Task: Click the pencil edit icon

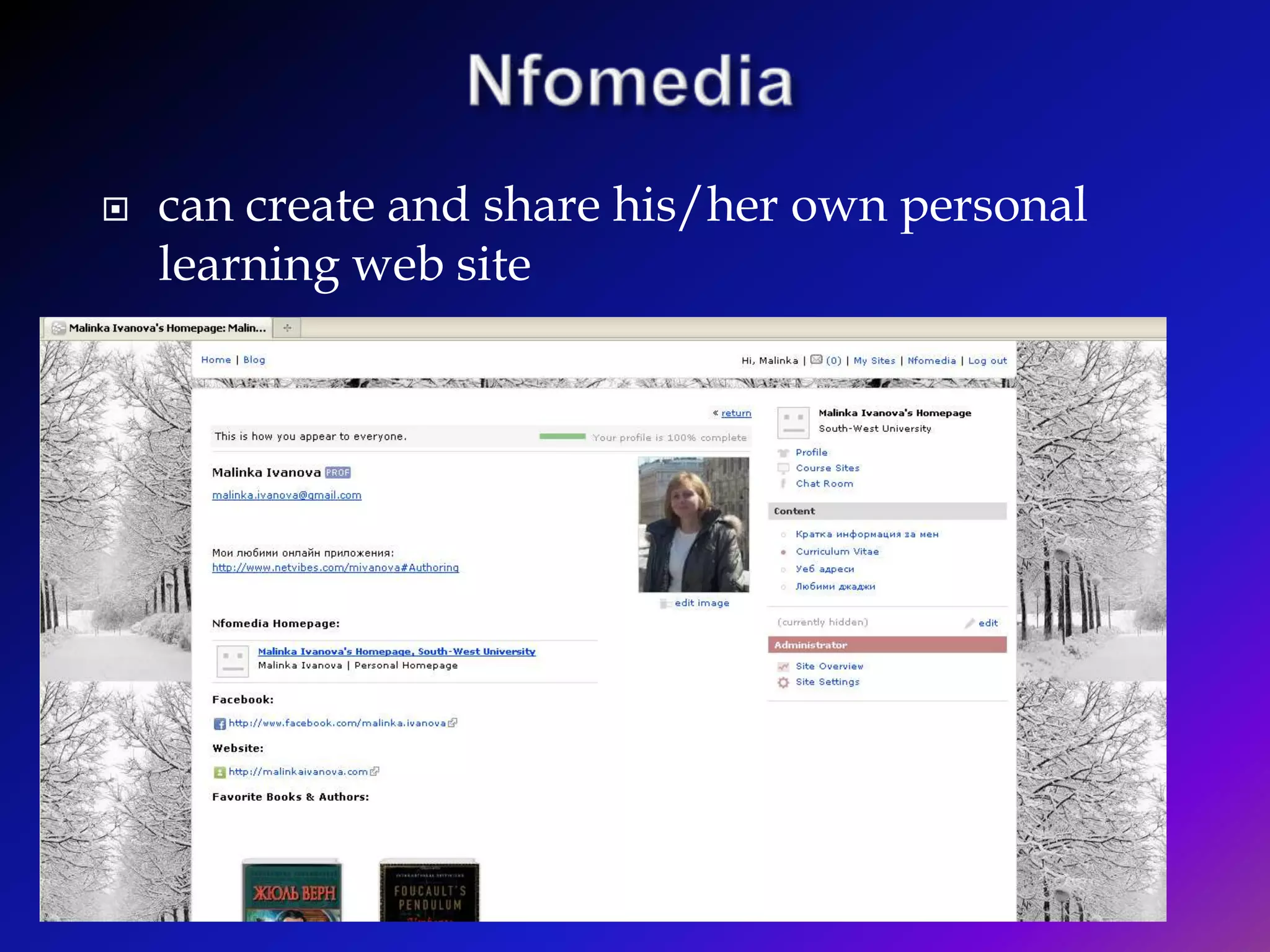Action: pos(969,623)
